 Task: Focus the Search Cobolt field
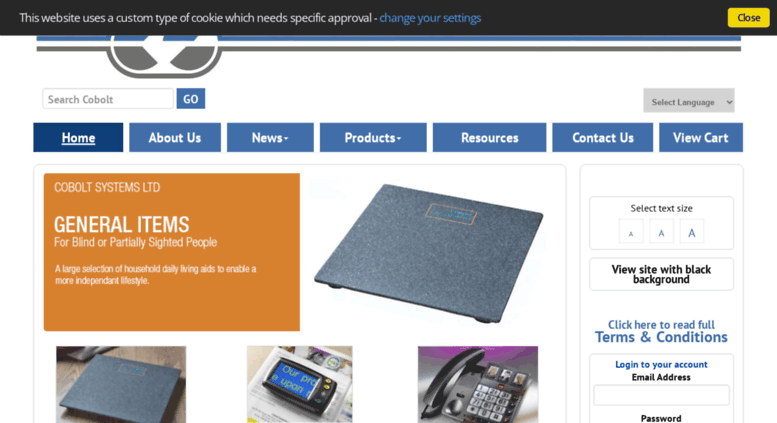108,99
